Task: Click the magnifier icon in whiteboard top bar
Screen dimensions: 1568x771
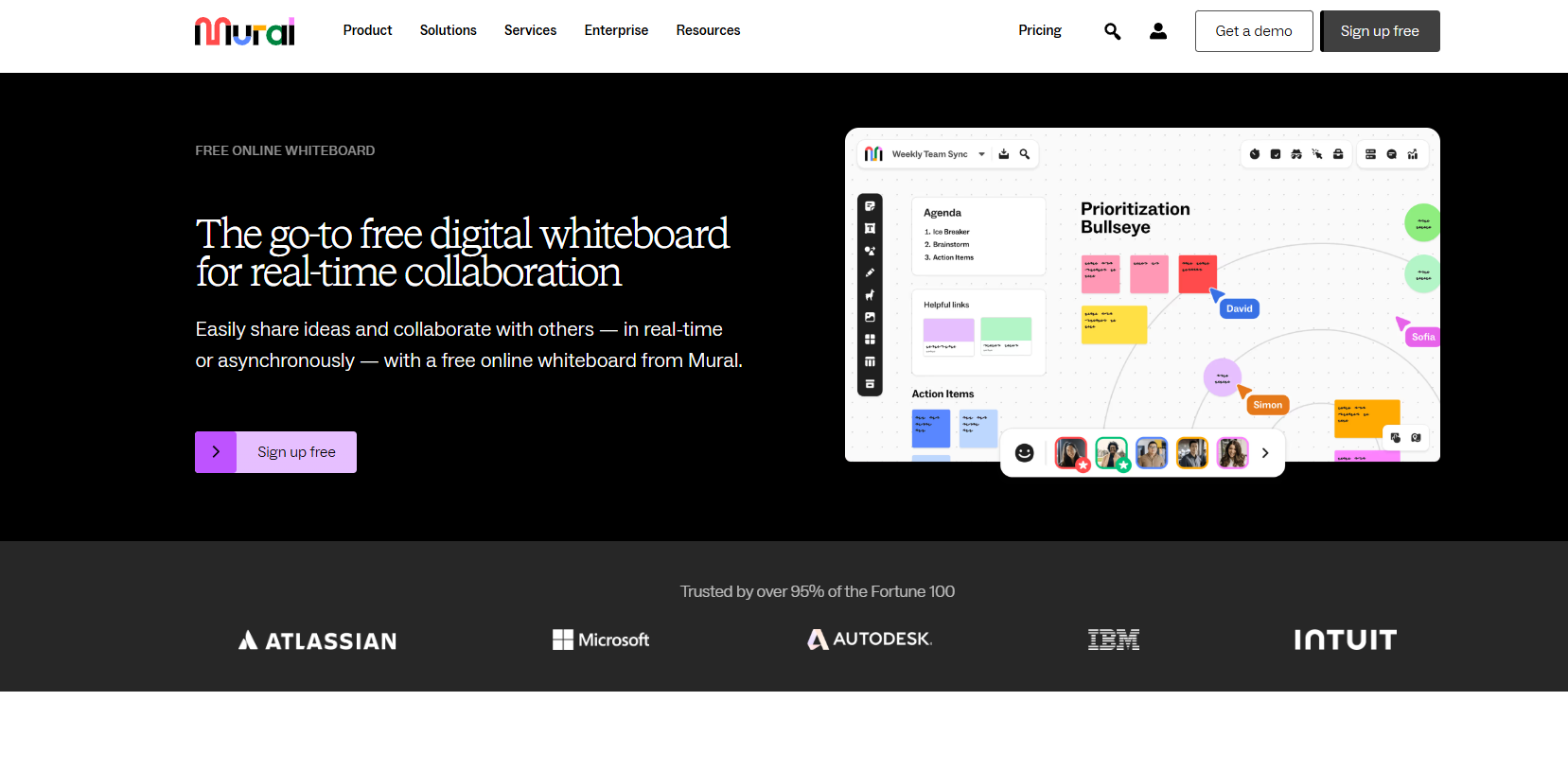Action: tap(1025, 154)
